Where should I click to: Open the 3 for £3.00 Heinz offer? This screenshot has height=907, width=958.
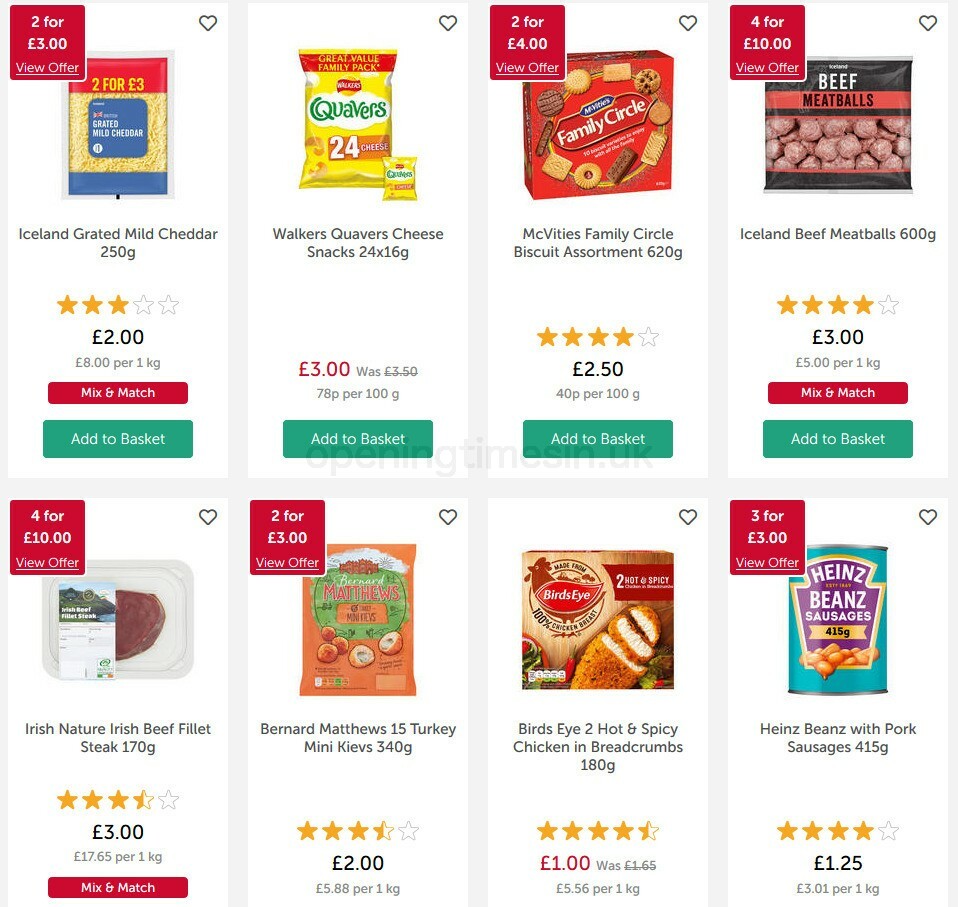pyautogui.click(x=767, y=562)
